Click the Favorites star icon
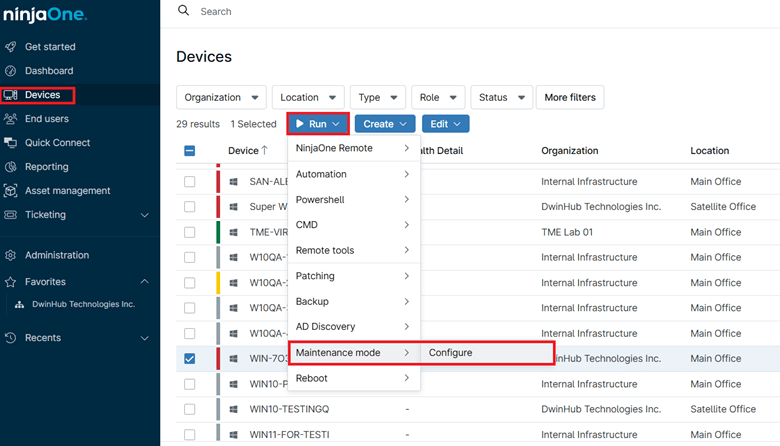The image size is (780, 446). pos(10,282)
